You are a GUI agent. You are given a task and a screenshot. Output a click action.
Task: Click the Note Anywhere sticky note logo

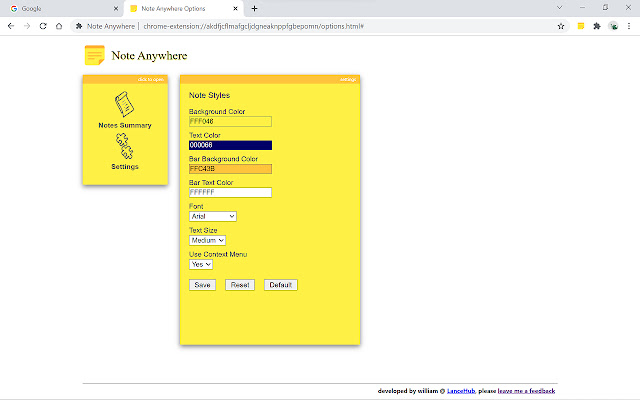(x=95, y=56)
